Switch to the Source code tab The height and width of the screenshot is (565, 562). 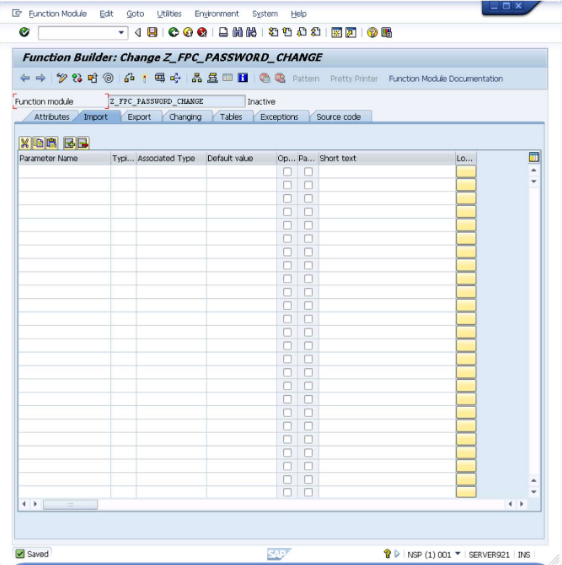point(339,117)
